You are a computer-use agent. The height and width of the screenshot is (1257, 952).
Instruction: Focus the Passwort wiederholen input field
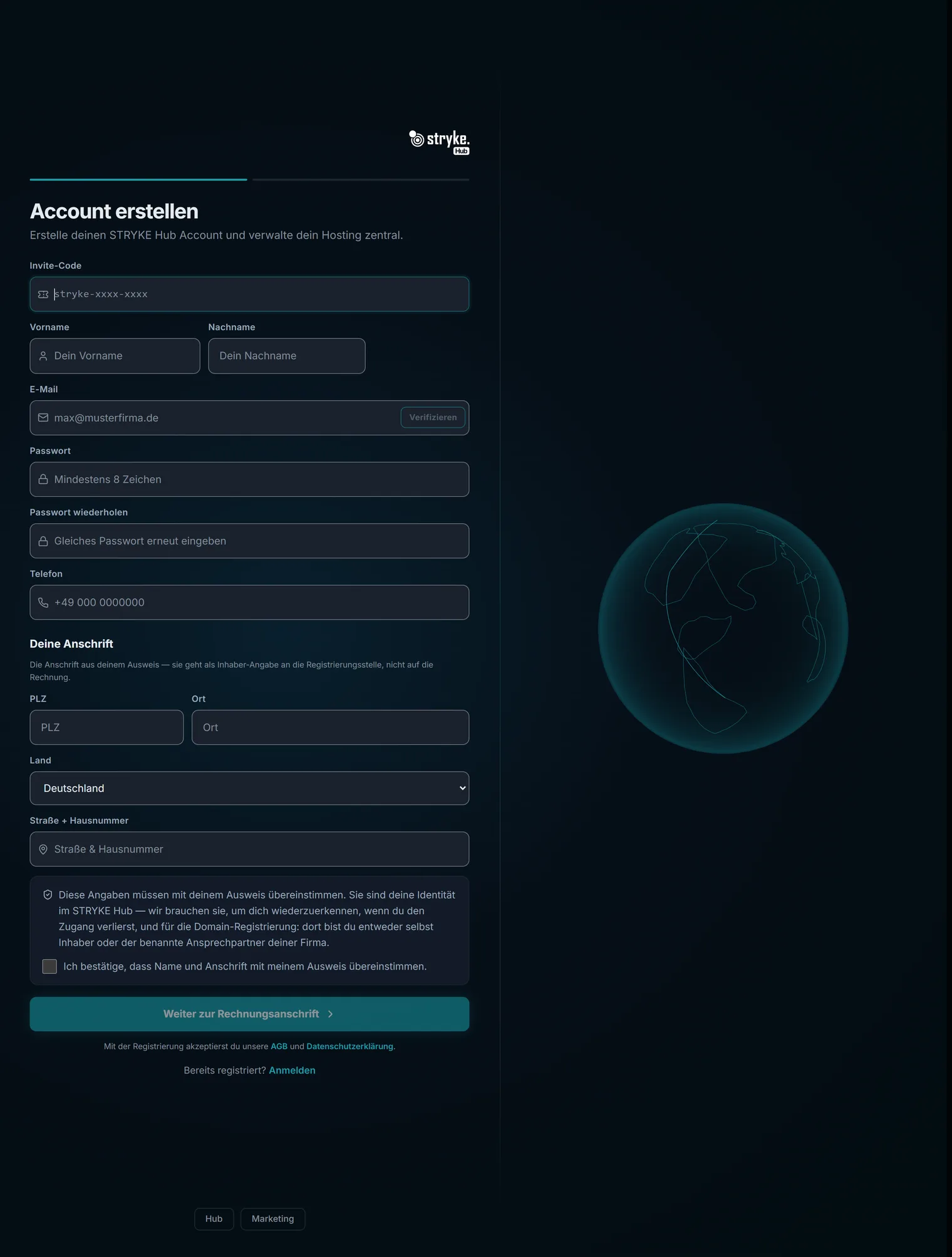tap(249, 541)
